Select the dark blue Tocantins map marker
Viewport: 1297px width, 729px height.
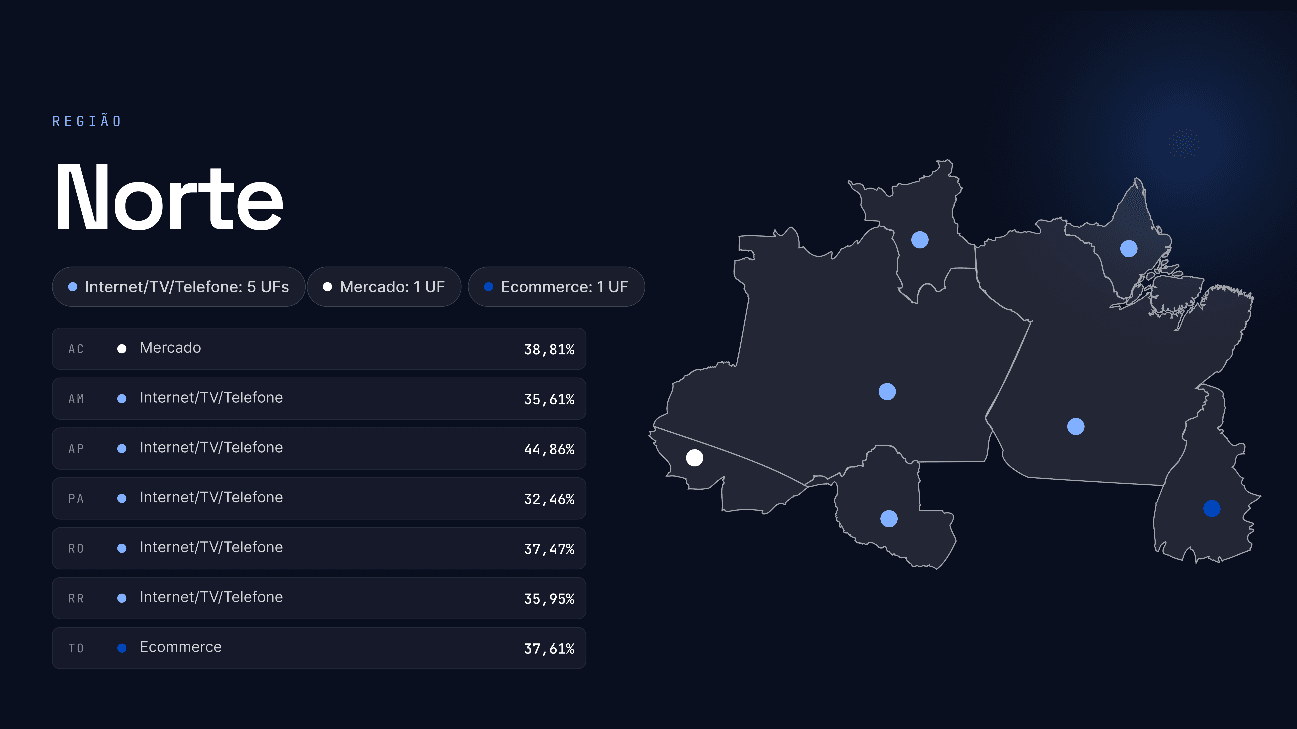[x=1212, y=508]
